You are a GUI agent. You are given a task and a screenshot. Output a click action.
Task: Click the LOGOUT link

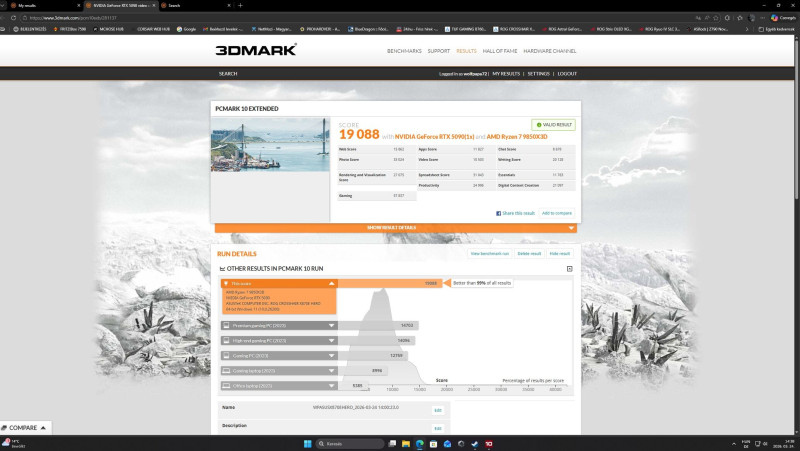pyautogui.click(x=567, y=74)
